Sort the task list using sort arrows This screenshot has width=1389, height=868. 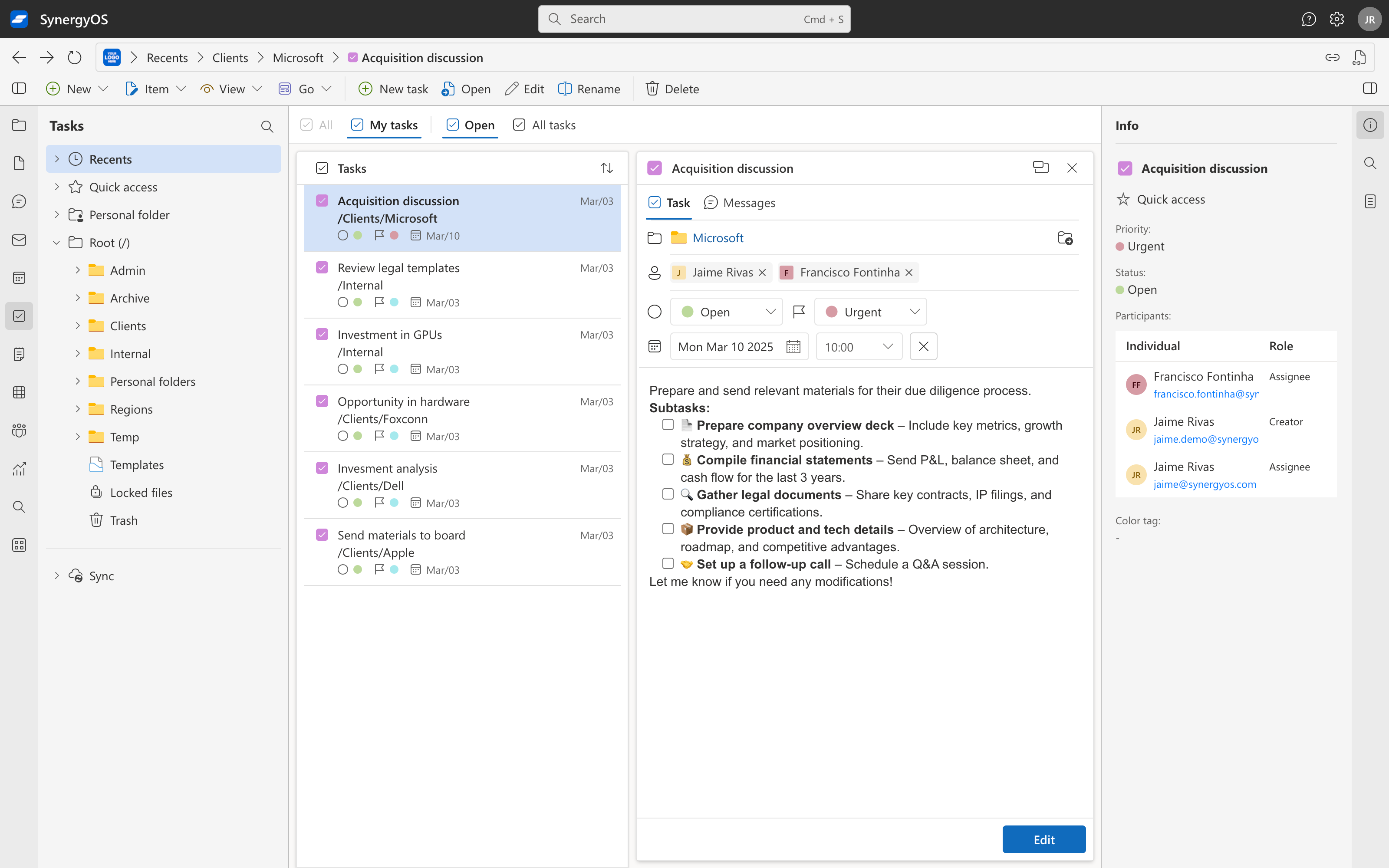point(607,168)
